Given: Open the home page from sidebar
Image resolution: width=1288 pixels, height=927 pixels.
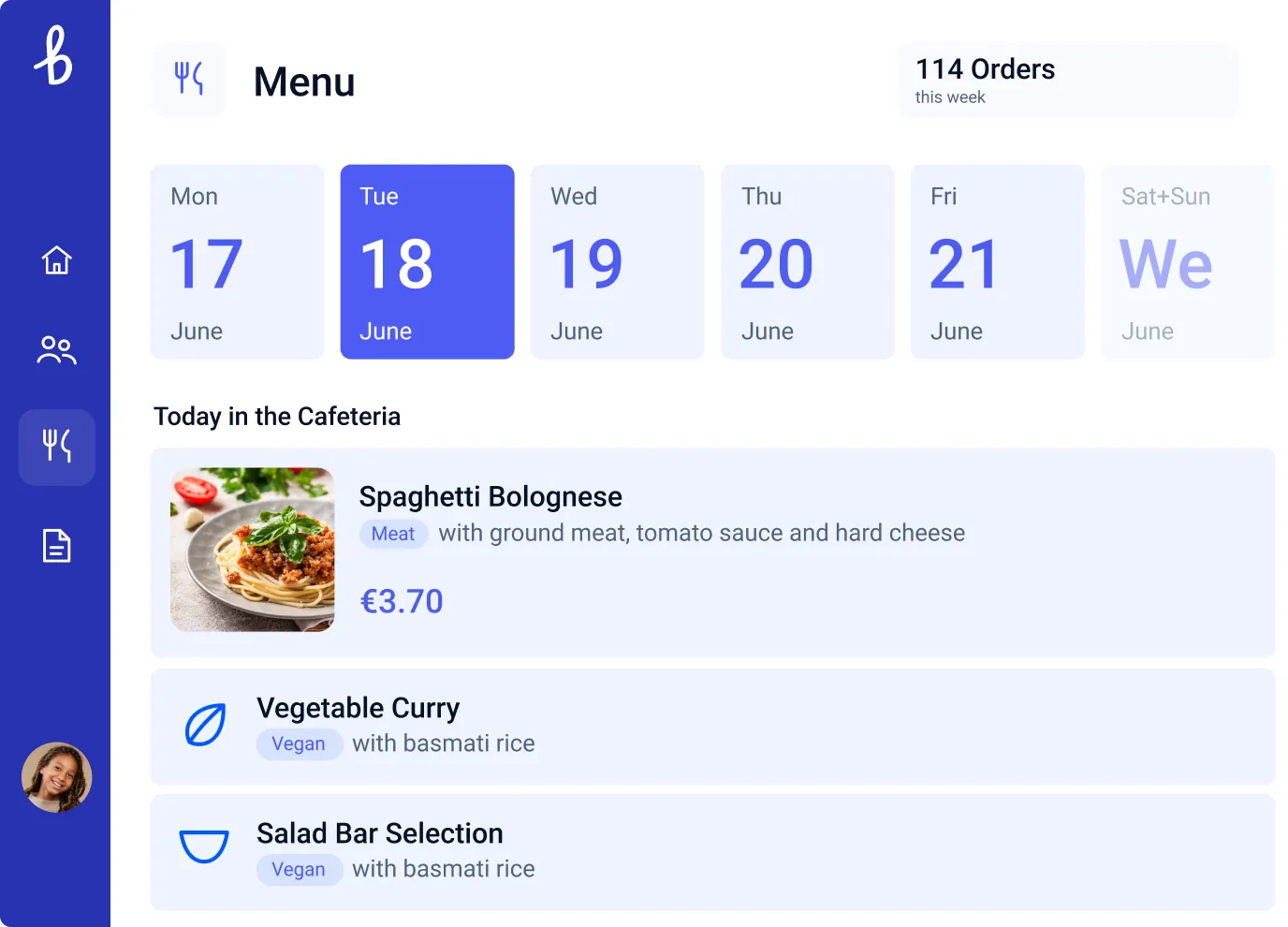Looking at the screenshot, I should coord(56,260).
